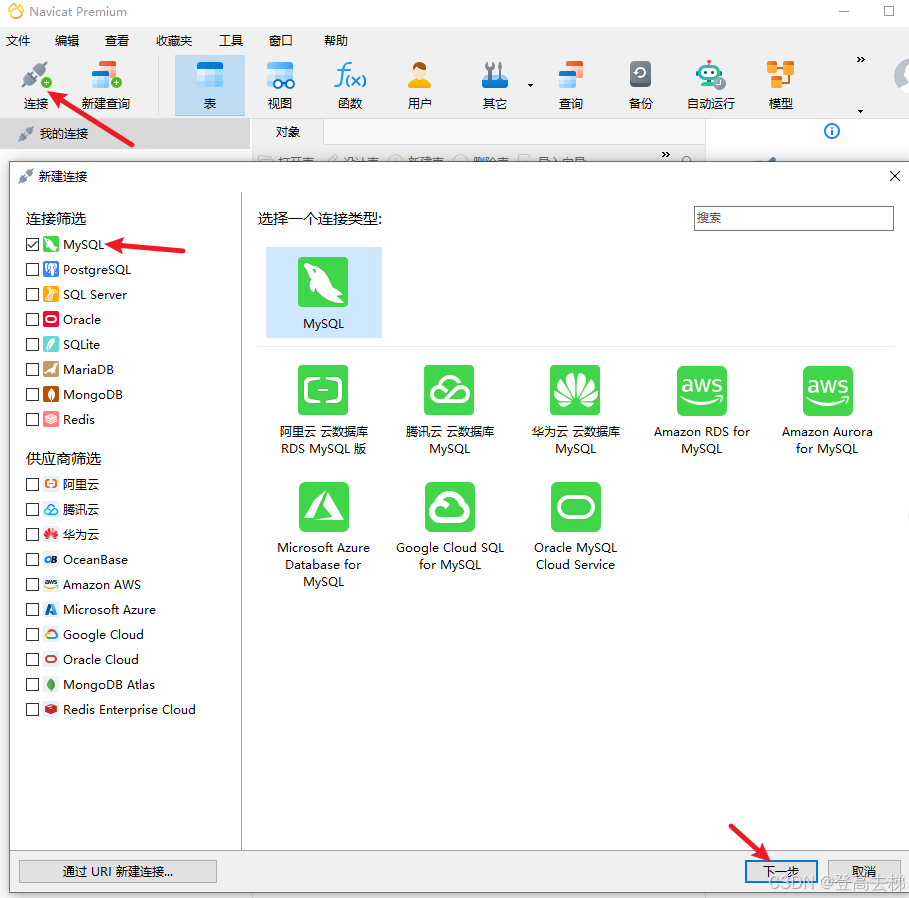Screen dimensions: 909x898
Task: Open the View (视图) toolbar icon
Action: pos(280,85)
